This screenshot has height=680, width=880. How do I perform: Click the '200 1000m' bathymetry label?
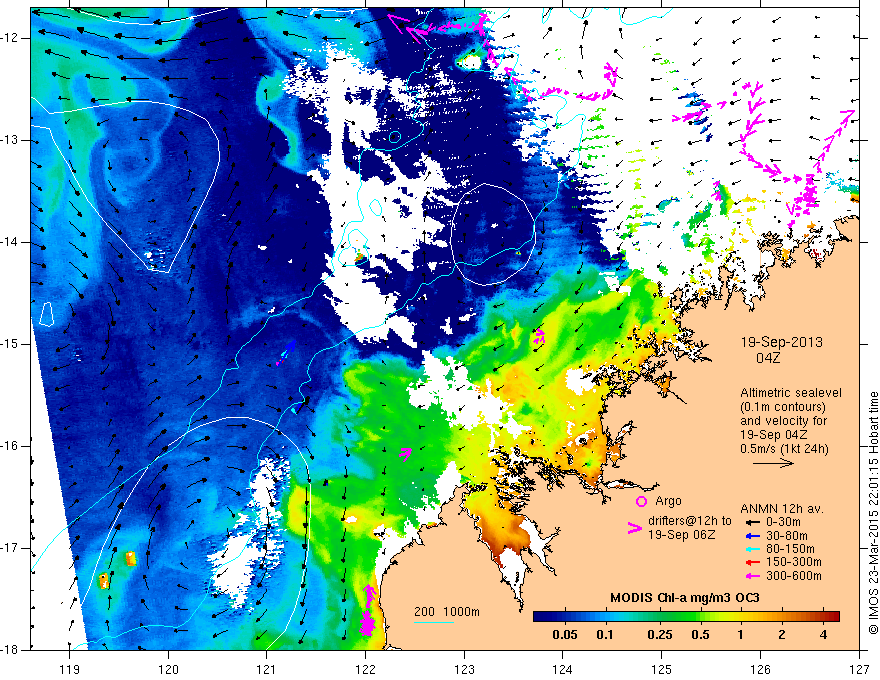point(447,612)
